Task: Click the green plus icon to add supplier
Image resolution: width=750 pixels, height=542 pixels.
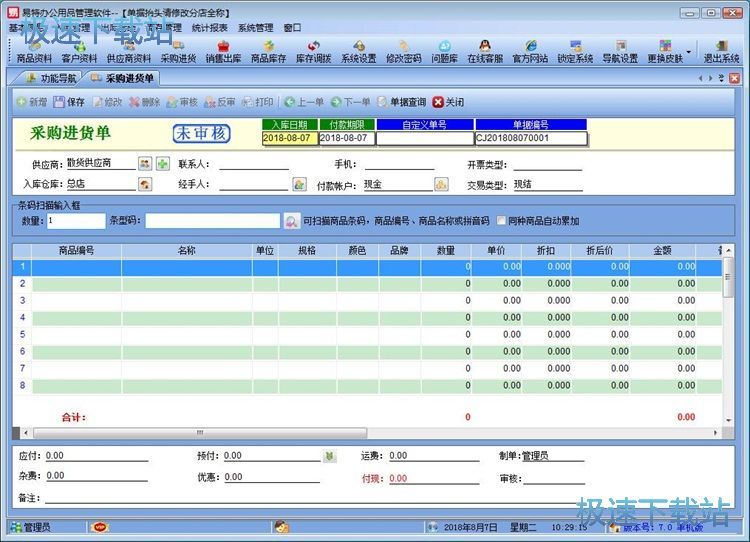Action: (x=163, y=164)
